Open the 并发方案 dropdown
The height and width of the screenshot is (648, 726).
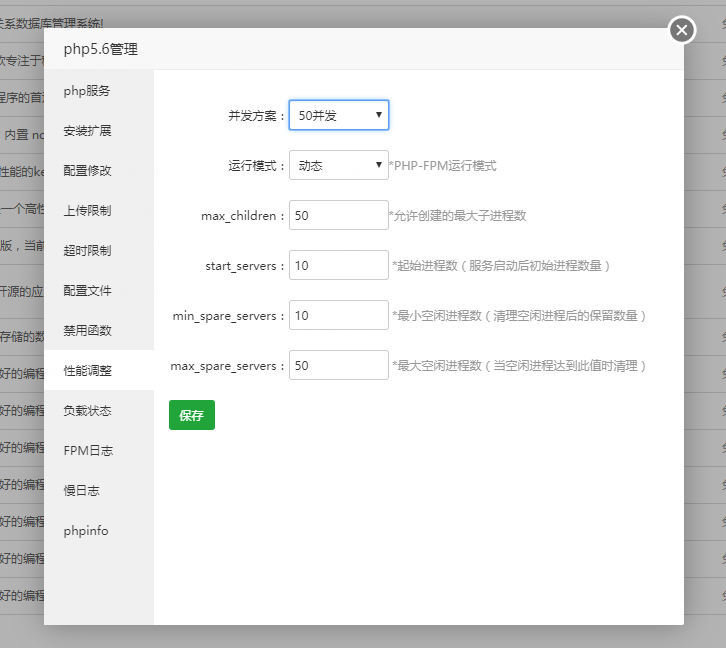click(338, 115)
